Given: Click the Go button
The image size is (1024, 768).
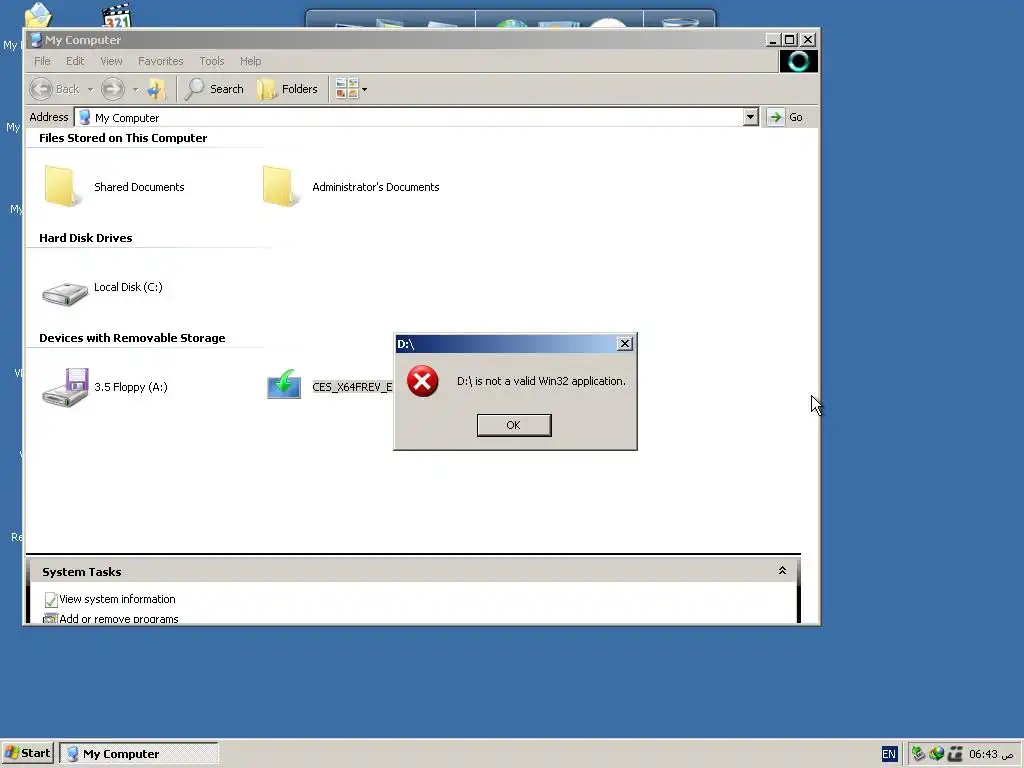Looking at the screenshot, I should (785, 118).
